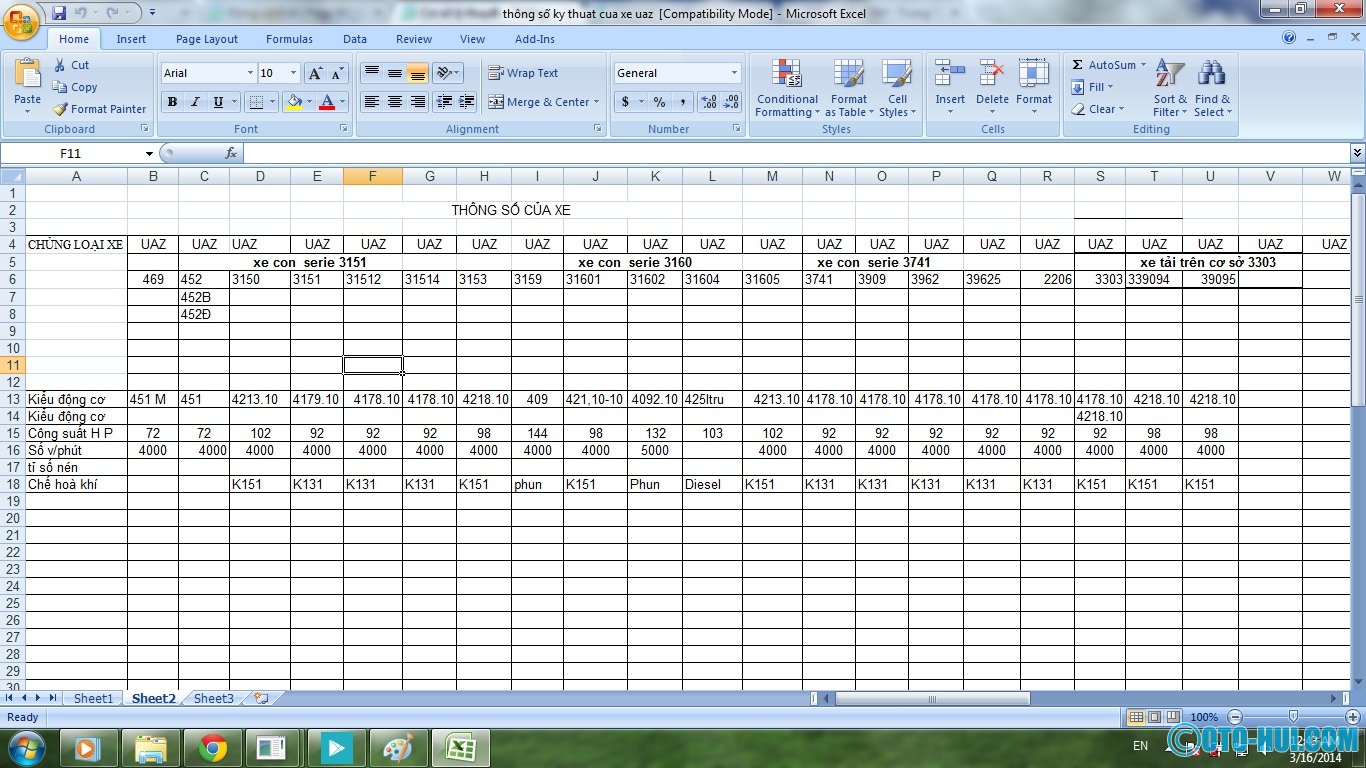Increase the cell indent
1366x768 pixels.
(x=467, y=102)
